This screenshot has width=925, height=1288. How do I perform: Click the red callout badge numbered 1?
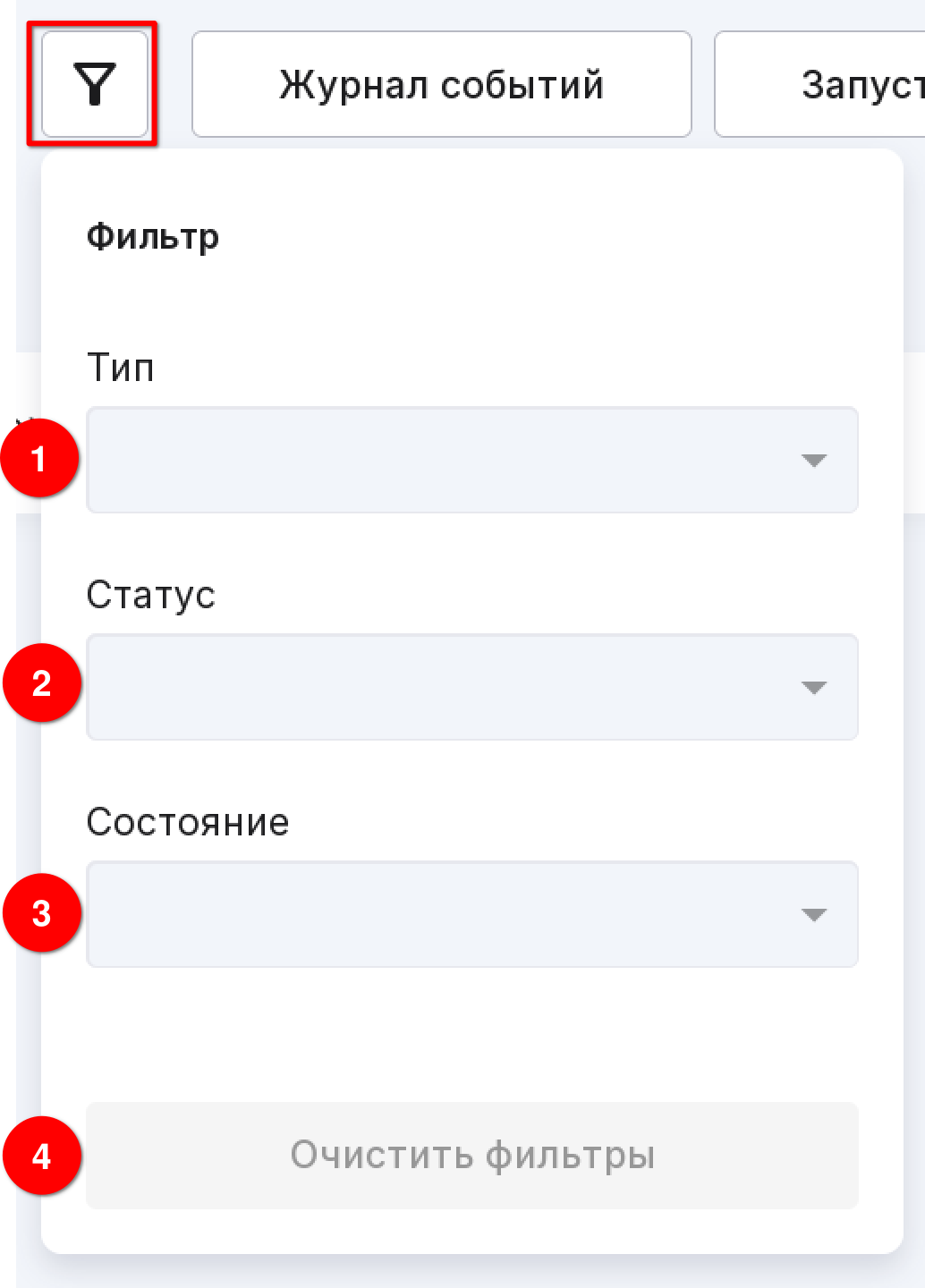(x=39, y=458)
